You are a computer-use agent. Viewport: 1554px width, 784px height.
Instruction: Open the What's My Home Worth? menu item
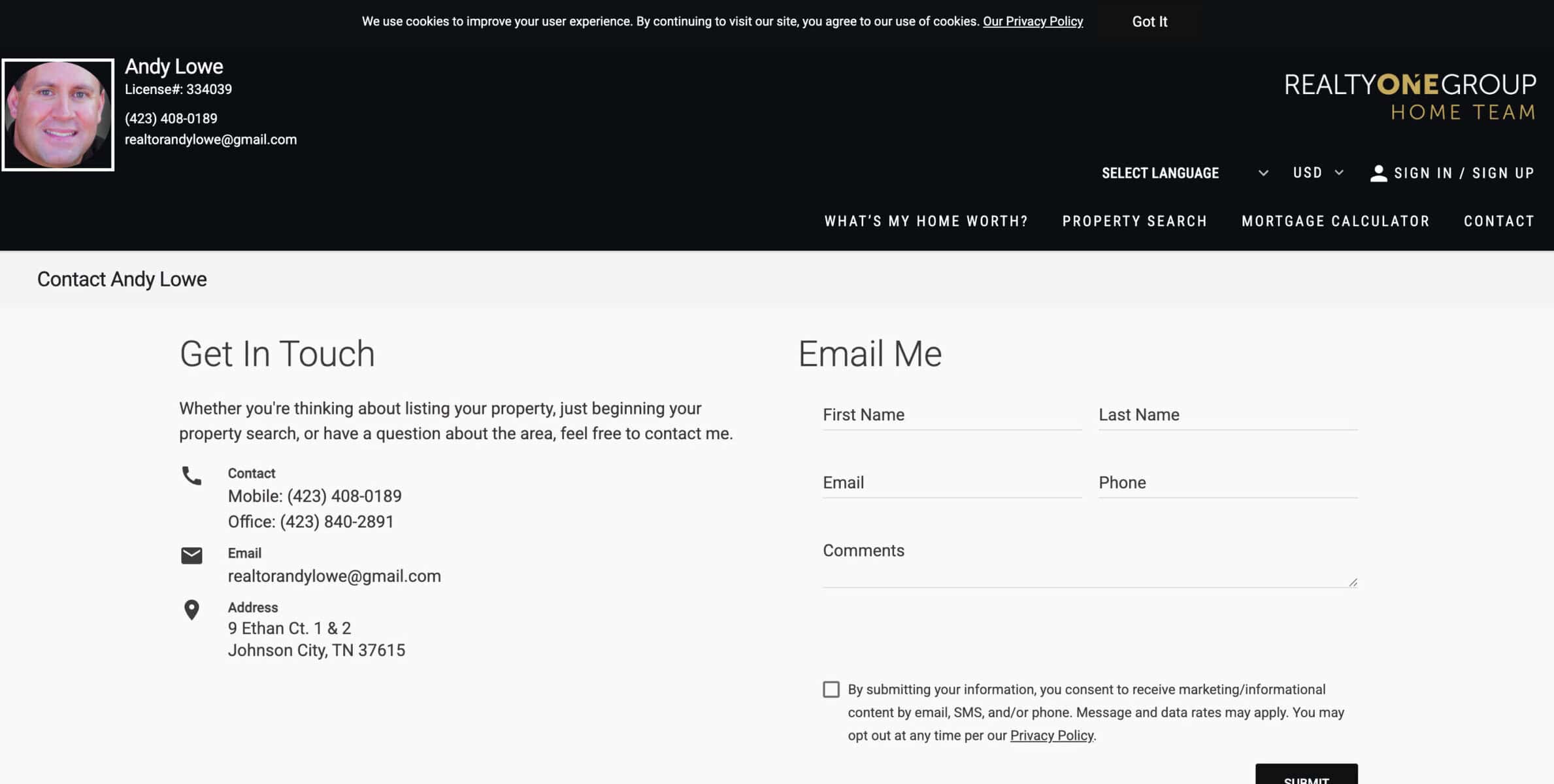pyautogui.click(x=926, y=221)
